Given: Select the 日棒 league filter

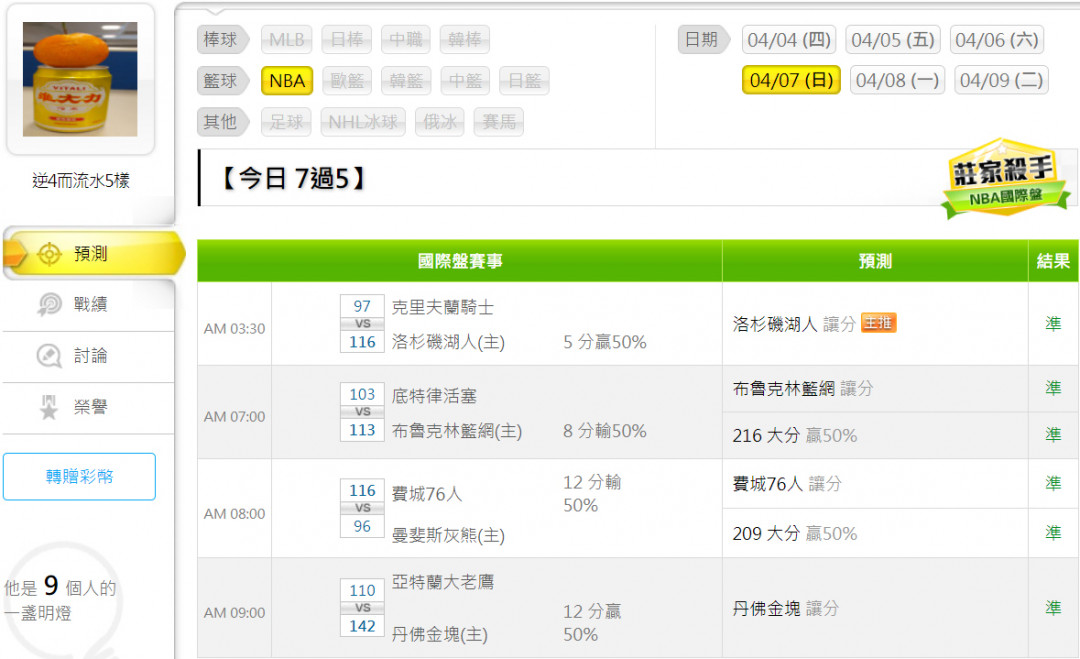Looking at the screenshot, I should point(346,39).
